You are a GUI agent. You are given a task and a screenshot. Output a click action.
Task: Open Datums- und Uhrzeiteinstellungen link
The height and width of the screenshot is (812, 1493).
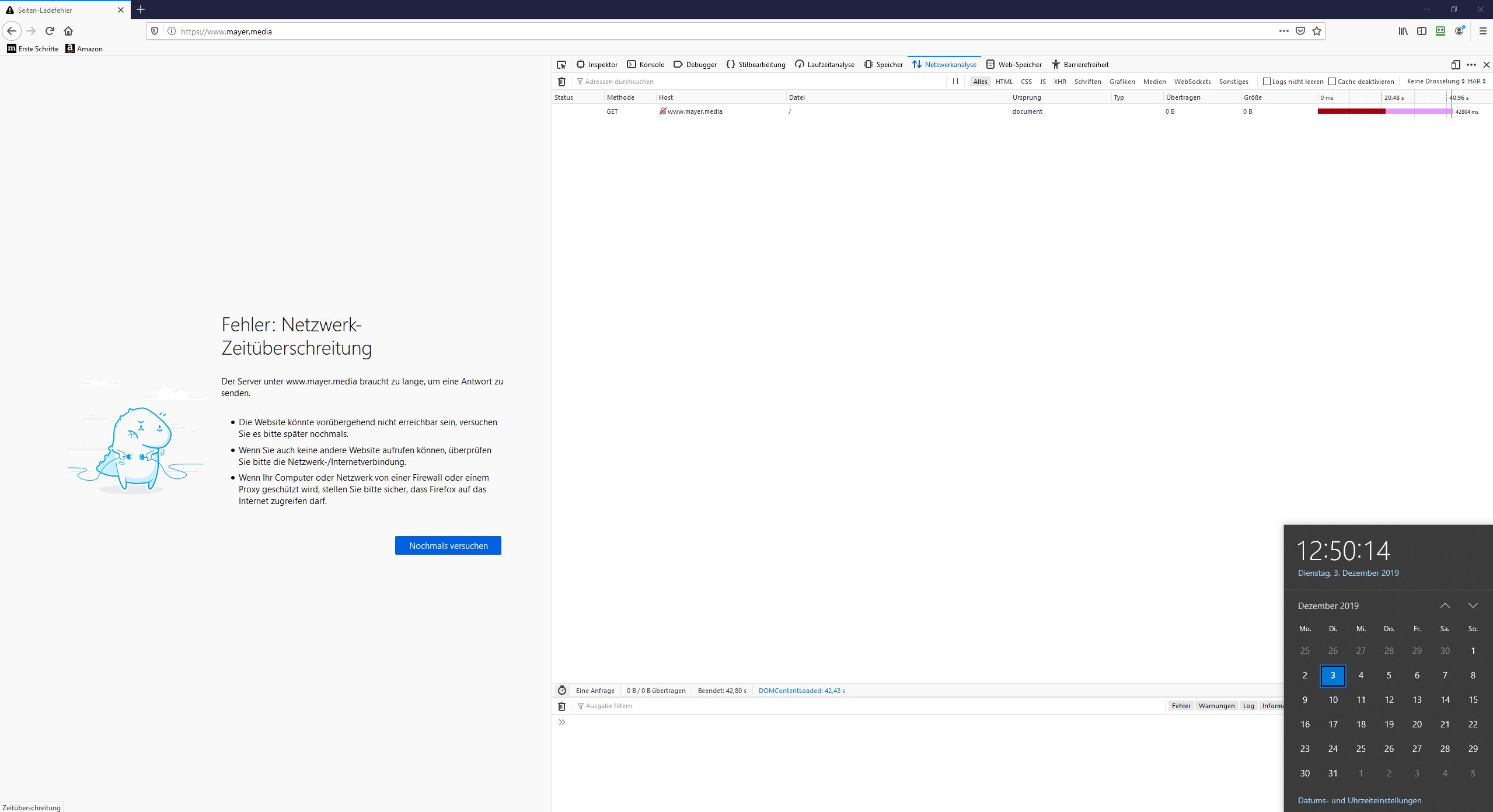click(x=1359, y=800)
